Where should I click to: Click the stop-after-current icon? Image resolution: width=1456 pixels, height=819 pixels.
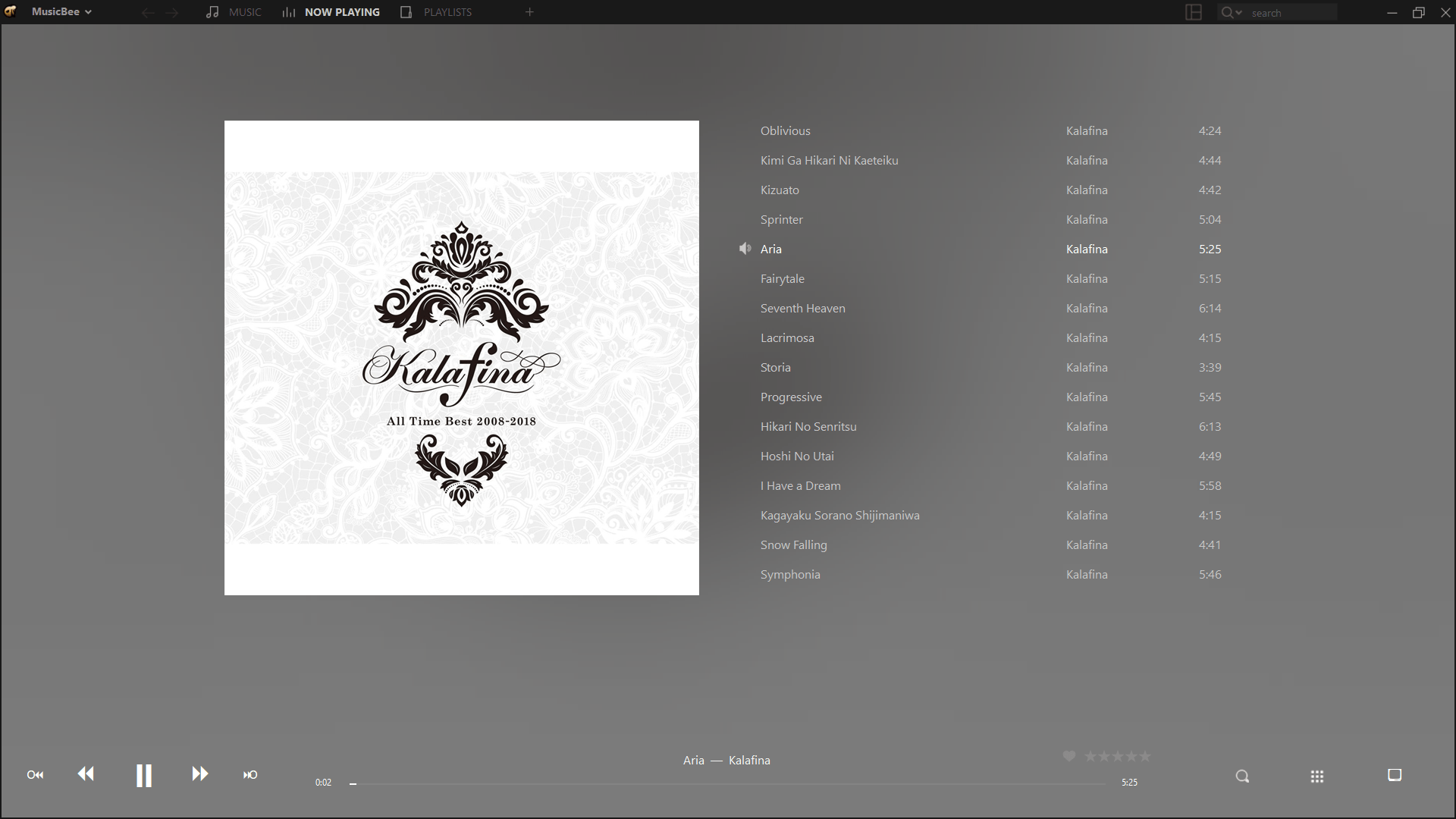coord(250,774)
